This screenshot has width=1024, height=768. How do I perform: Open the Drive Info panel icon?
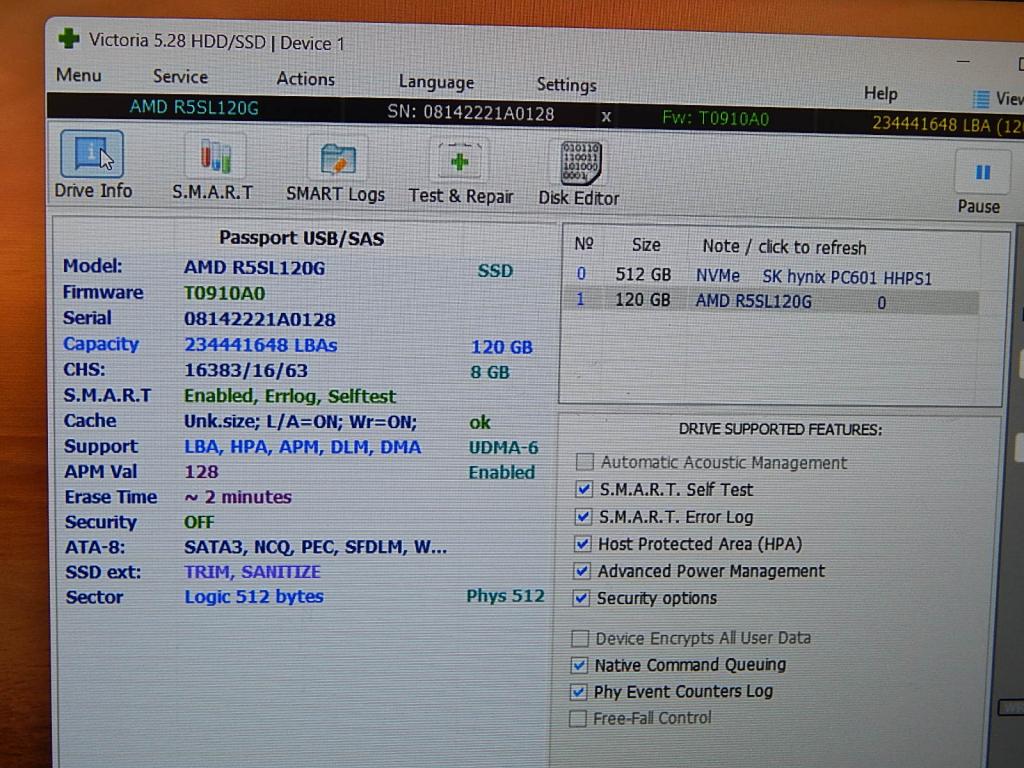pyautogui.click(x=92, y=156)
